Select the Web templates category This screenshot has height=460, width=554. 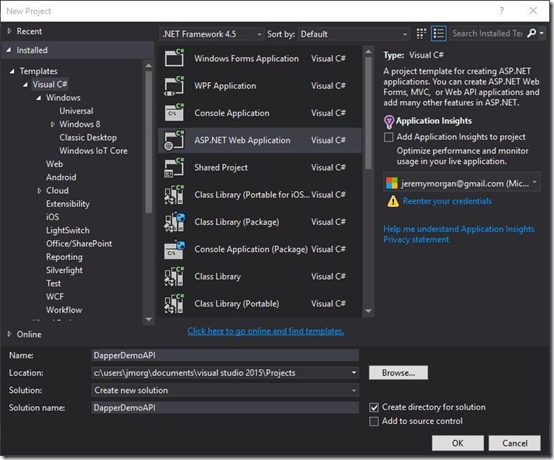click(54, 164)
